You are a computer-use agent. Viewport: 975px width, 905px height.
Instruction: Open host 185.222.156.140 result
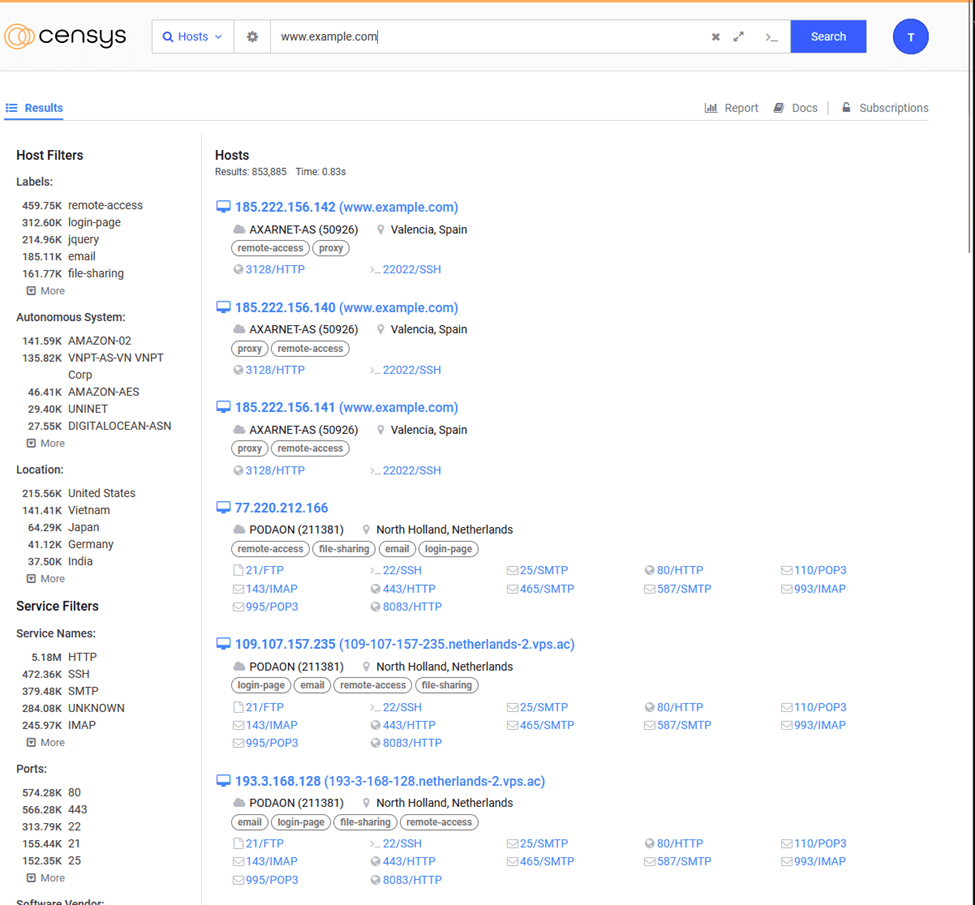346,307
